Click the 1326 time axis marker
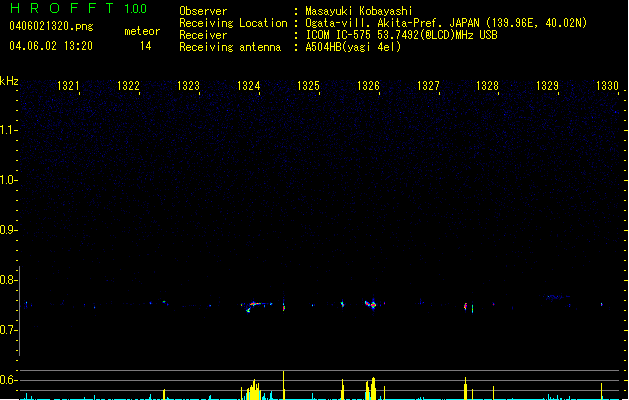The image size is (629, 400). 368,86
